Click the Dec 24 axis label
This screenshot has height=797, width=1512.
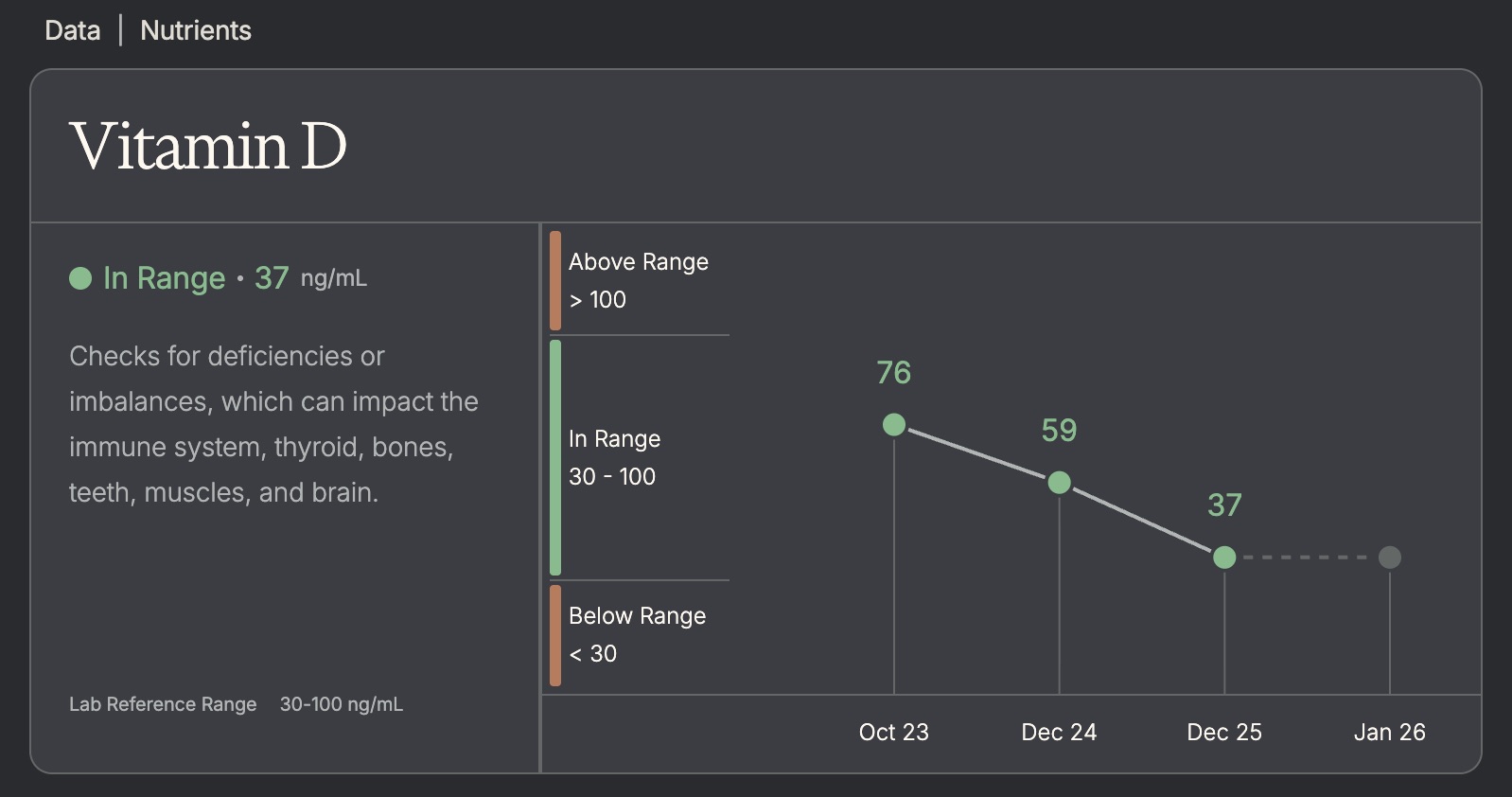(1059, 732)
